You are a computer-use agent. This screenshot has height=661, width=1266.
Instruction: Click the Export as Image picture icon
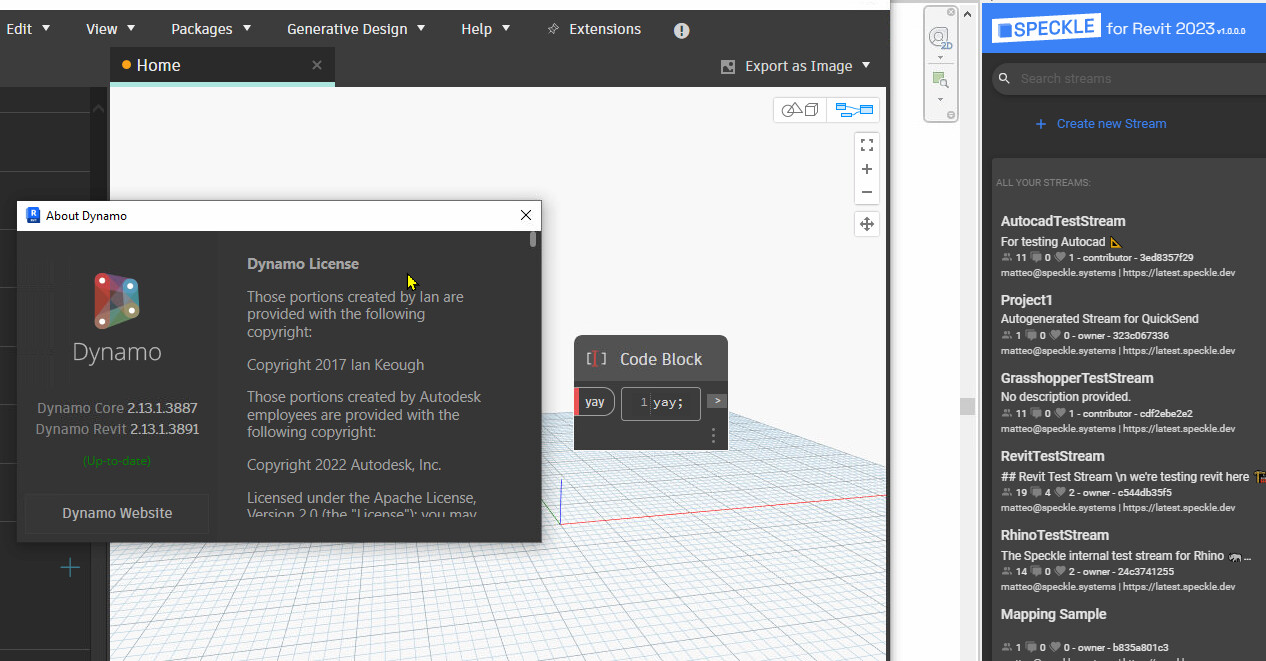tap(728, 67)
